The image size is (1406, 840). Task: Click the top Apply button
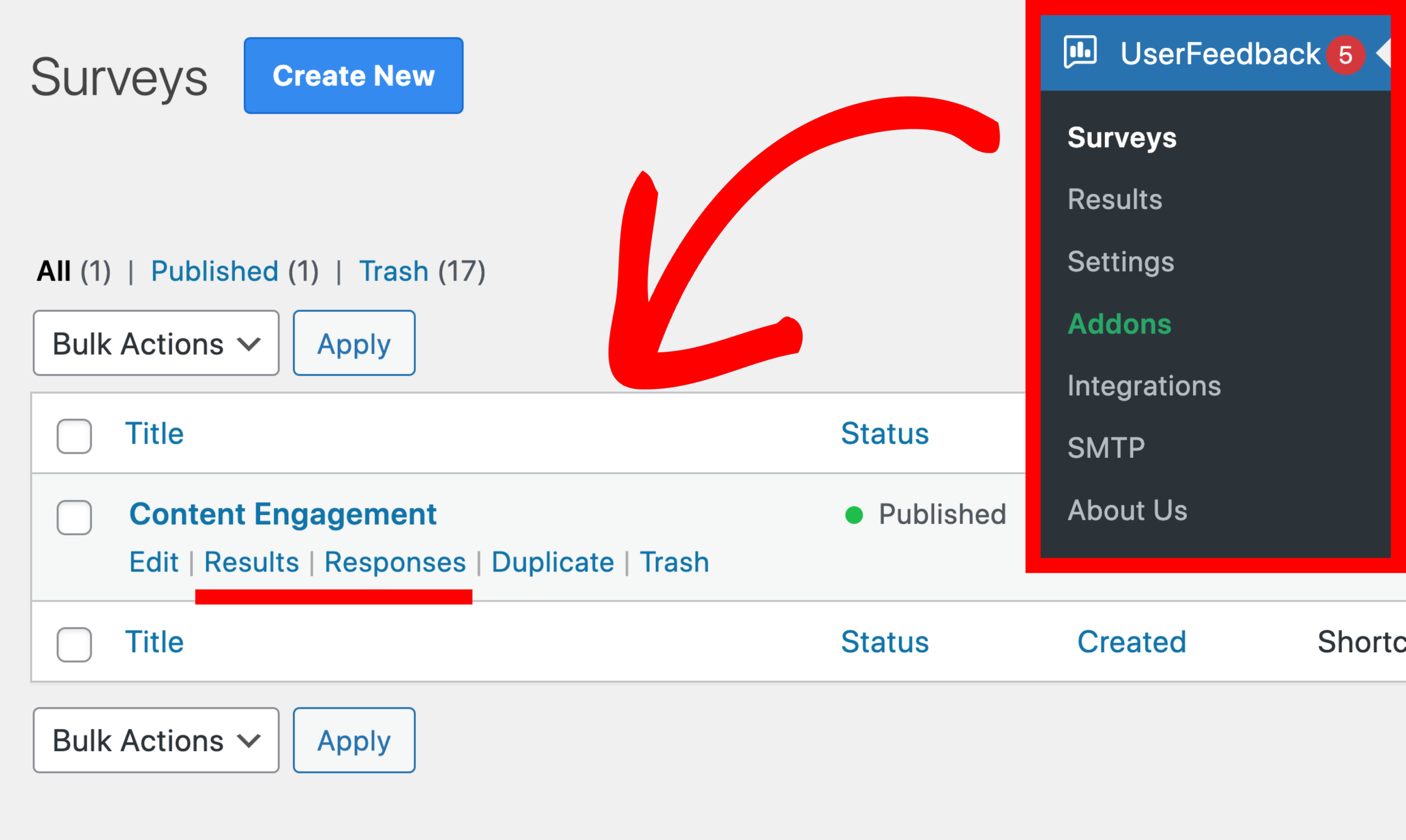click(x=354, y=343)
